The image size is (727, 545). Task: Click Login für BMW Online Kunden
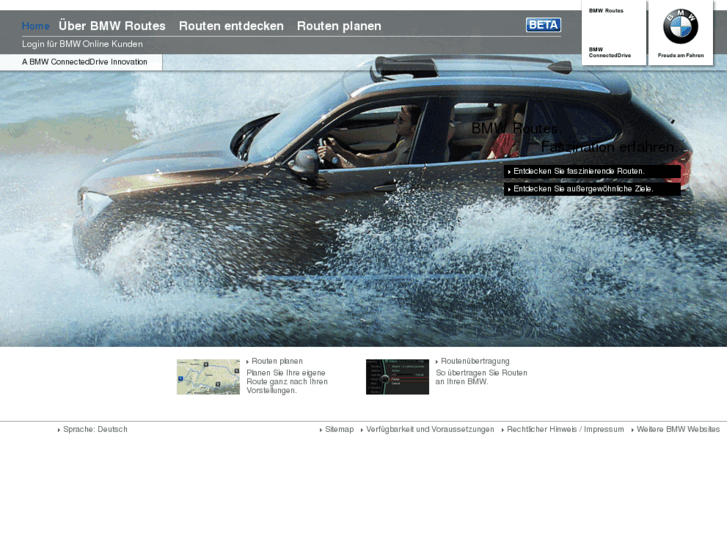point(82,44)
